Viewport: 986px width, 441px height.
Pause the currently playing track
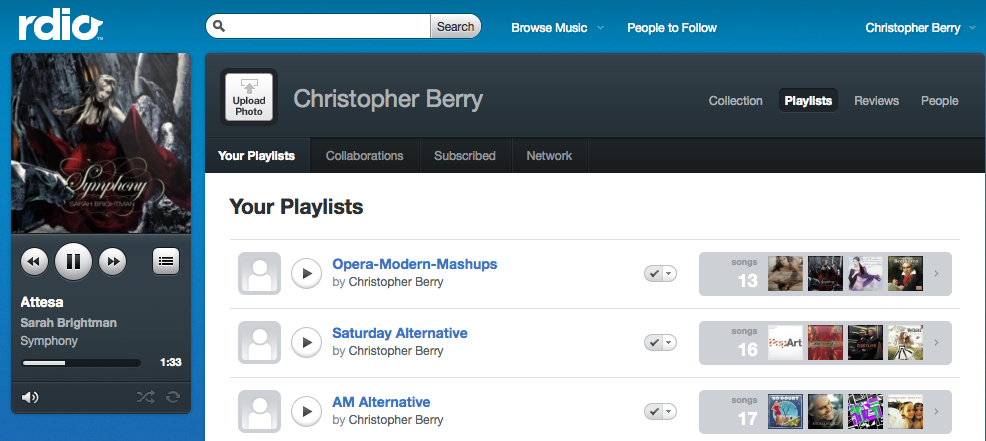tap(73, 262)
